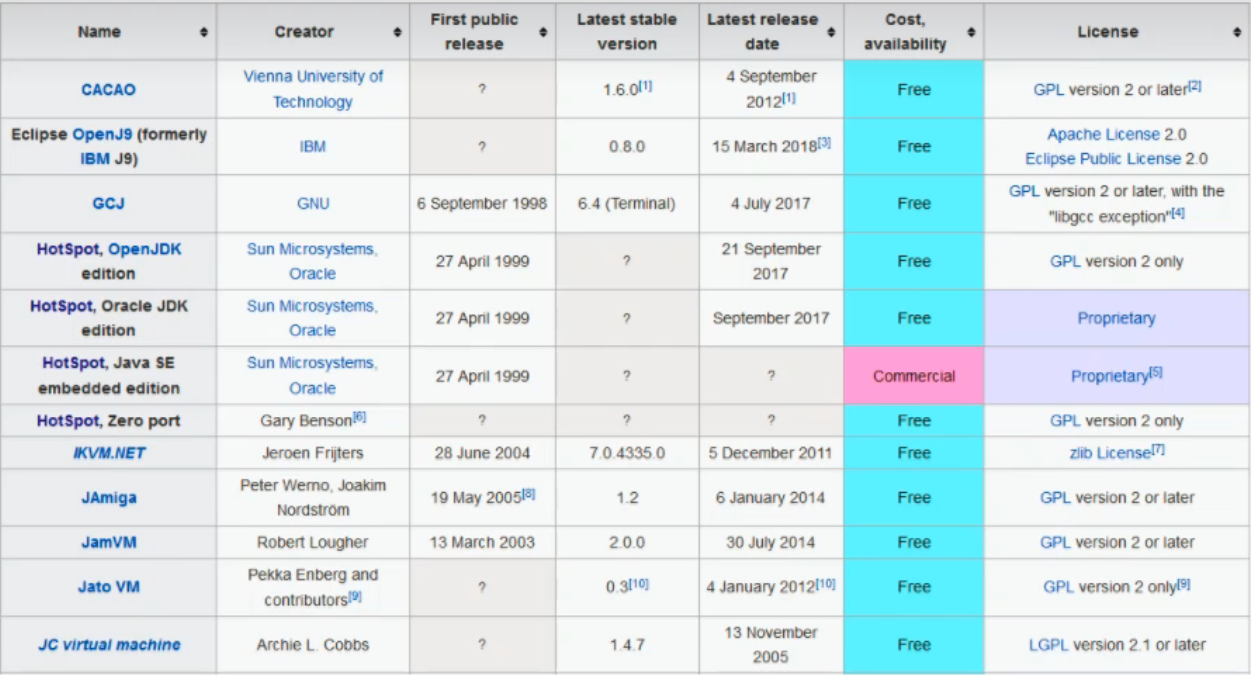This screenshot has height=675, width=1251.
Task: Open the JC virtual machine link
Action: [x=109, y=645]
